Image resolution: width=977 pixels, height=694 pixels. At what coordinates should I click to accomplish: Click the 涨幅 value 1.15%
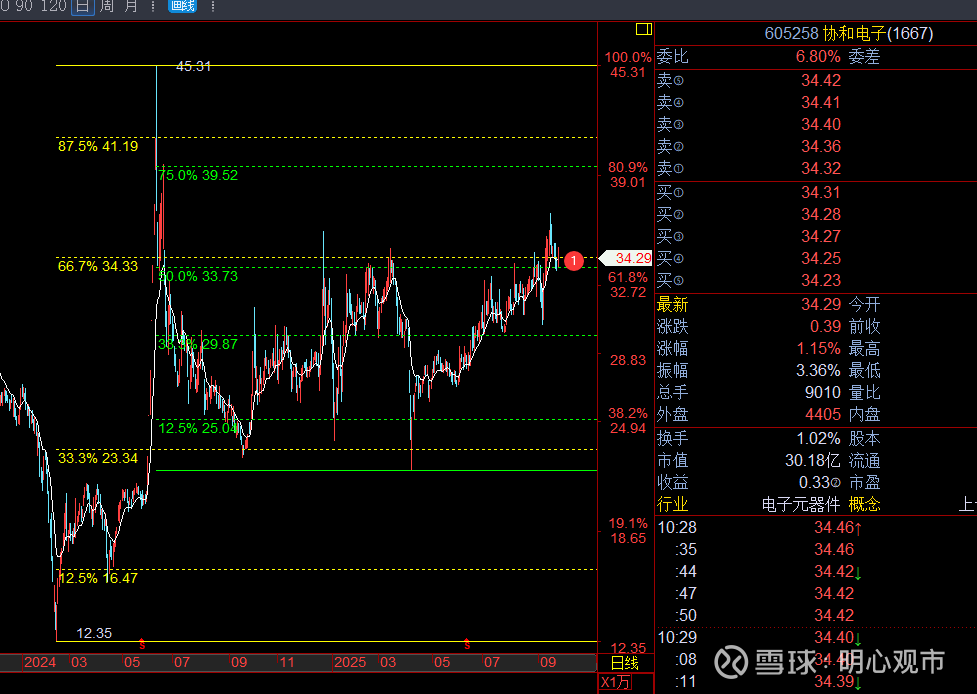pyautogui.click(x=819, y=348)
